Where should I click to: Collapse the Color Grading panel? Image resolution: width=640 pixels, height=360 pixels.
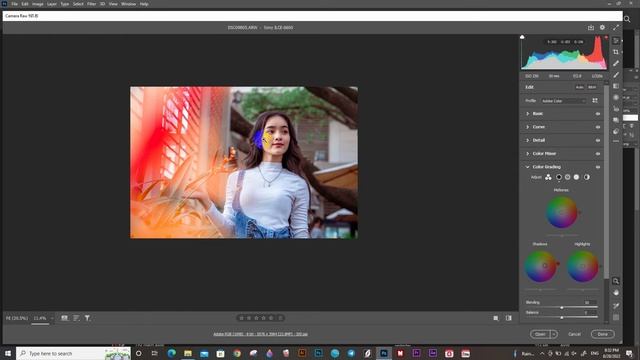coord(527,167)
